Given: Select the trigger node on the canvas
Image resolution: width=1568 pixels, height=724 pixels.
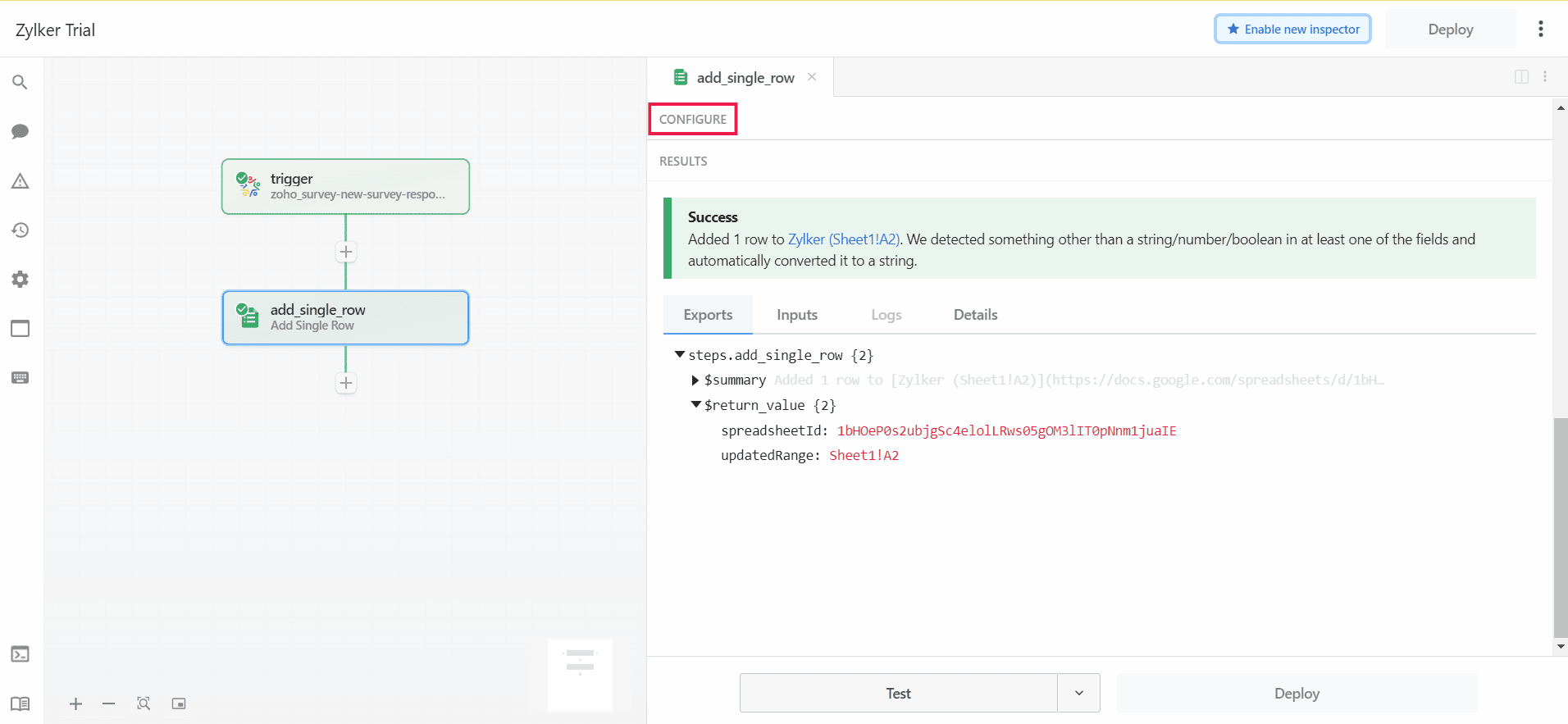Looking at the screenshot, I should [345, 186].
